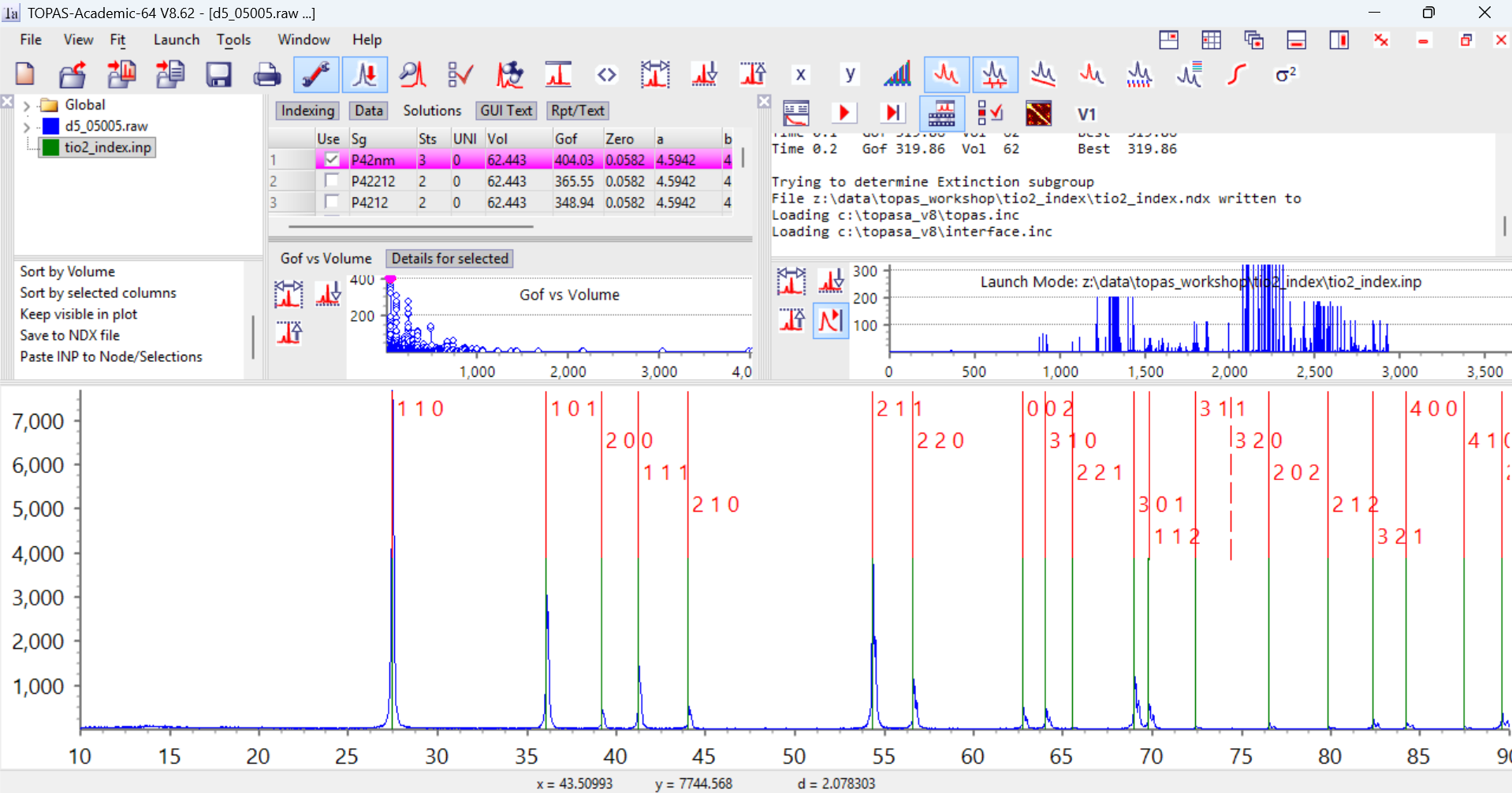Check the Use checkbox for P42212
Image resolution: width=1512 pixels, height=793 pixels.
332,181
